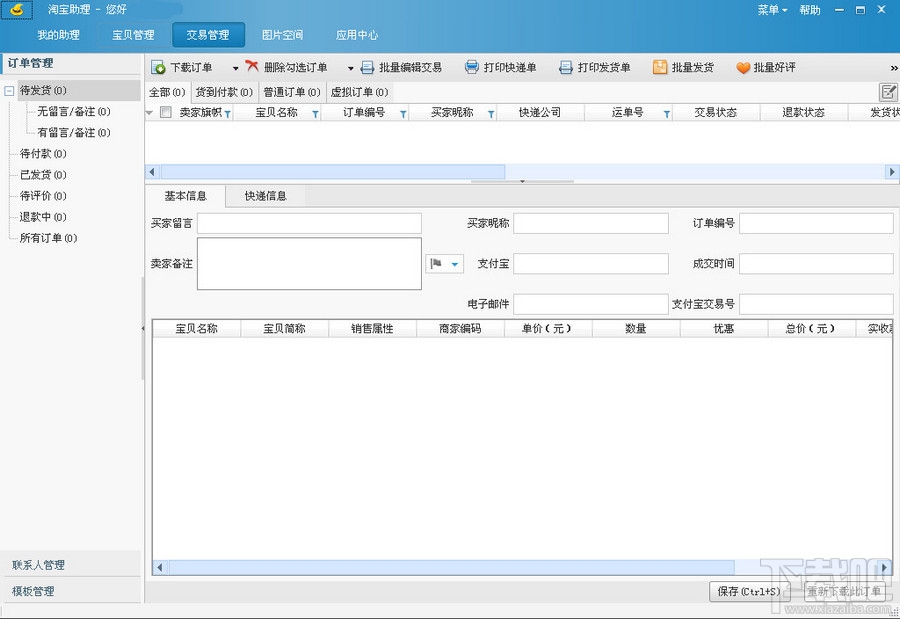The height and width of the screenshot is (619, 900).
Task: Click the batch edit transactions icon
Action: pyautogui.click(x=367, y=68)
